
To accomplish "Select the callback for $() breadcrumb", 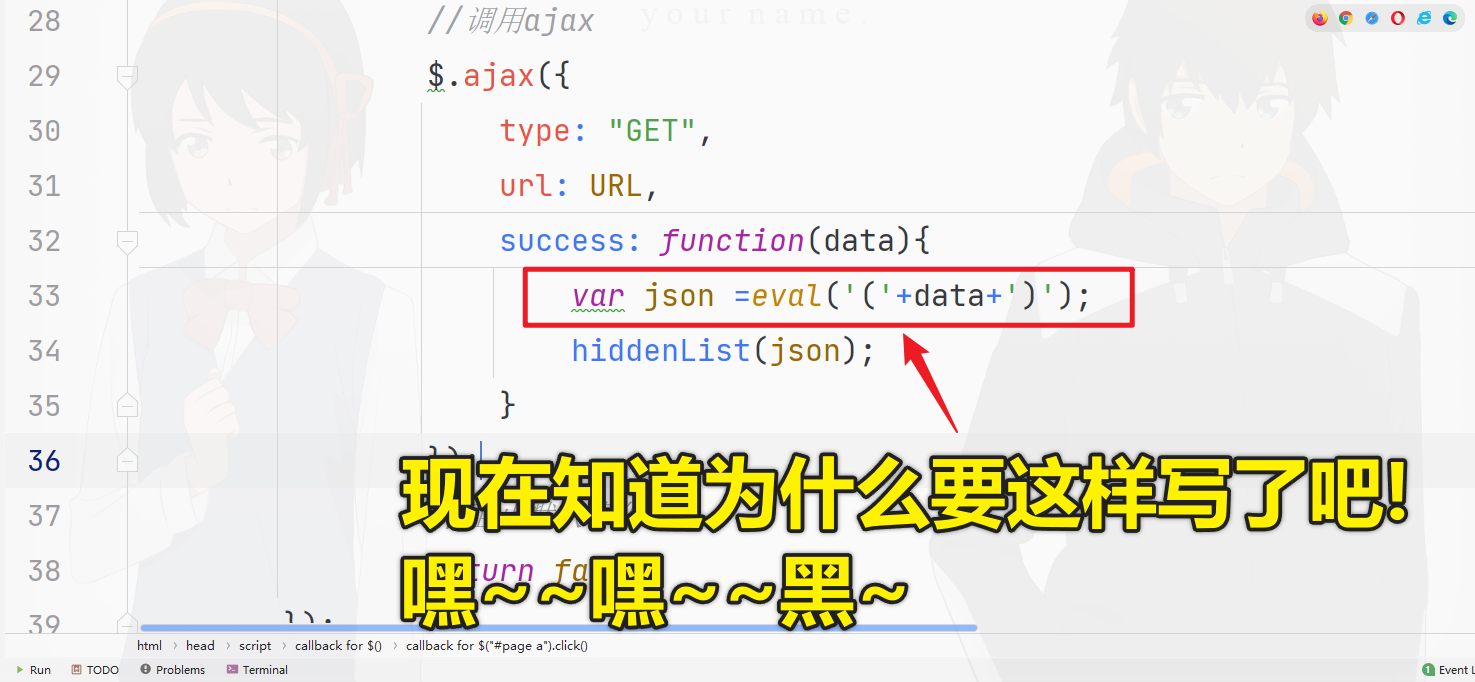I will coord(338,646).
